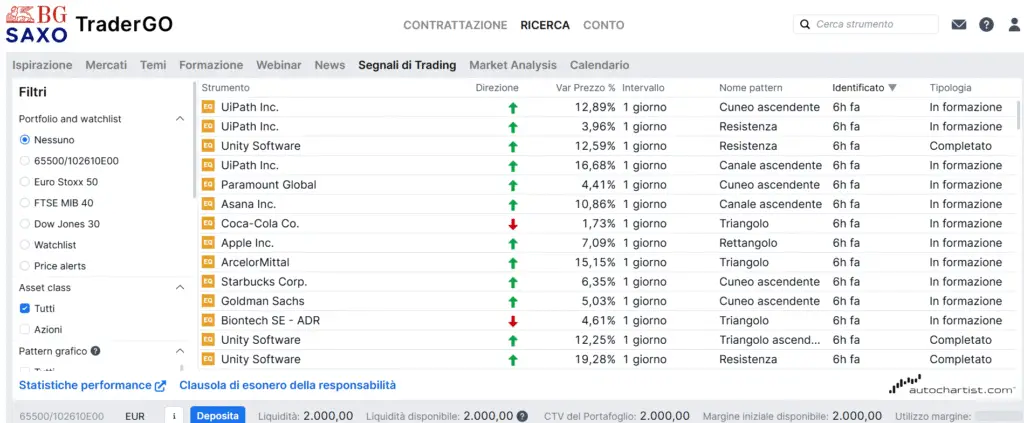Select the Watchlist radio button
Viewport: 1024px width, 423px height.
click(x=25, y=245)
